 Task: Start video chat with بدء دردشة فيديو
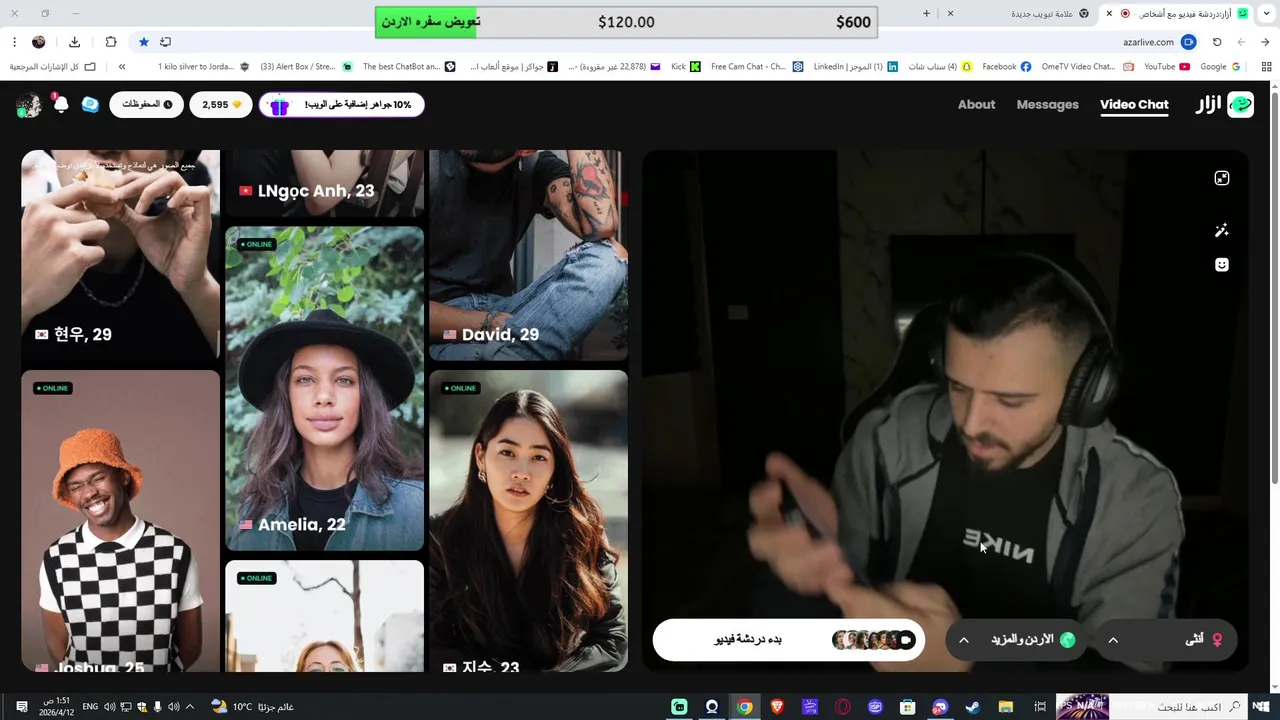(x=789, y=640)
